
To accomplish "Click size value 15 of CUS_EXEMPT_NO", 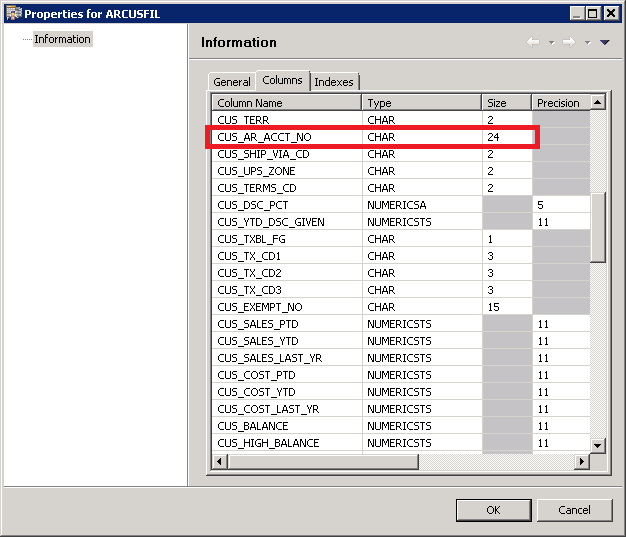I will (x=493, y=307).
